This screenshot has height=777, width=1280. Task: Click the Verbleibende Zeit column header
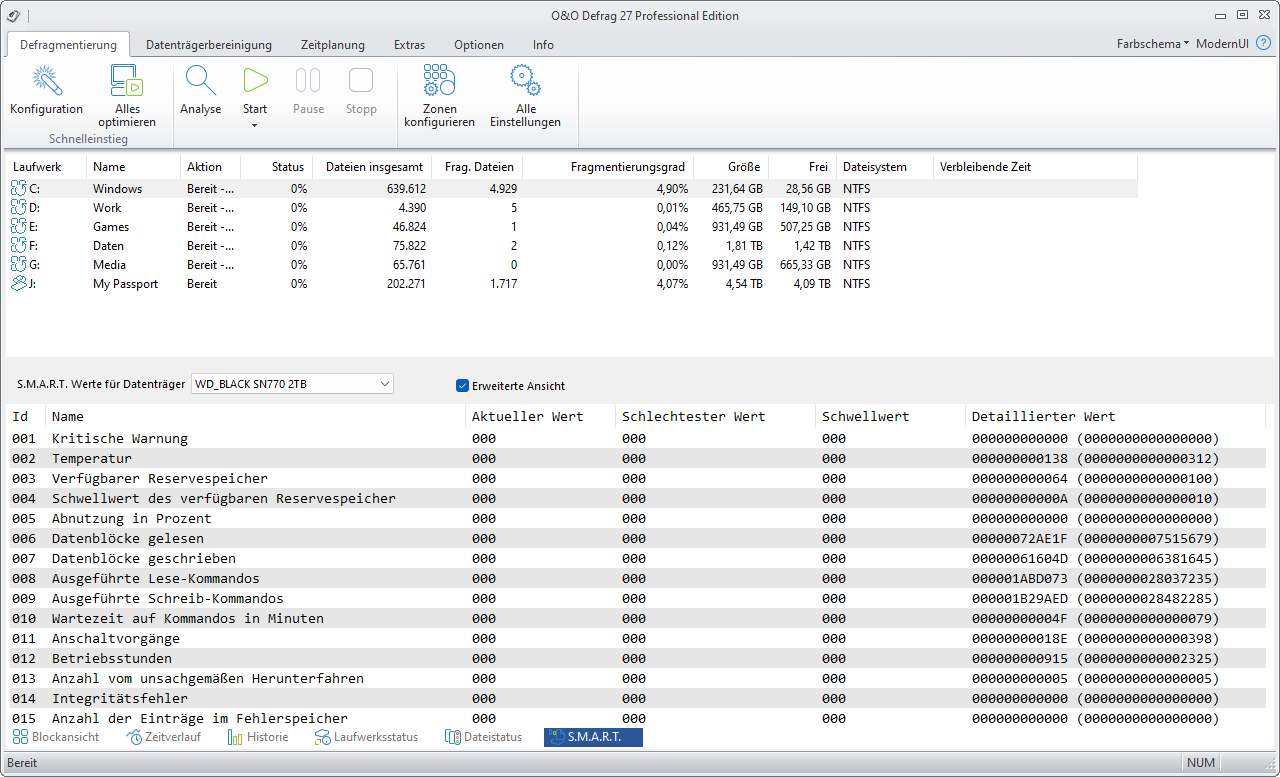(x=1035, y=167)
